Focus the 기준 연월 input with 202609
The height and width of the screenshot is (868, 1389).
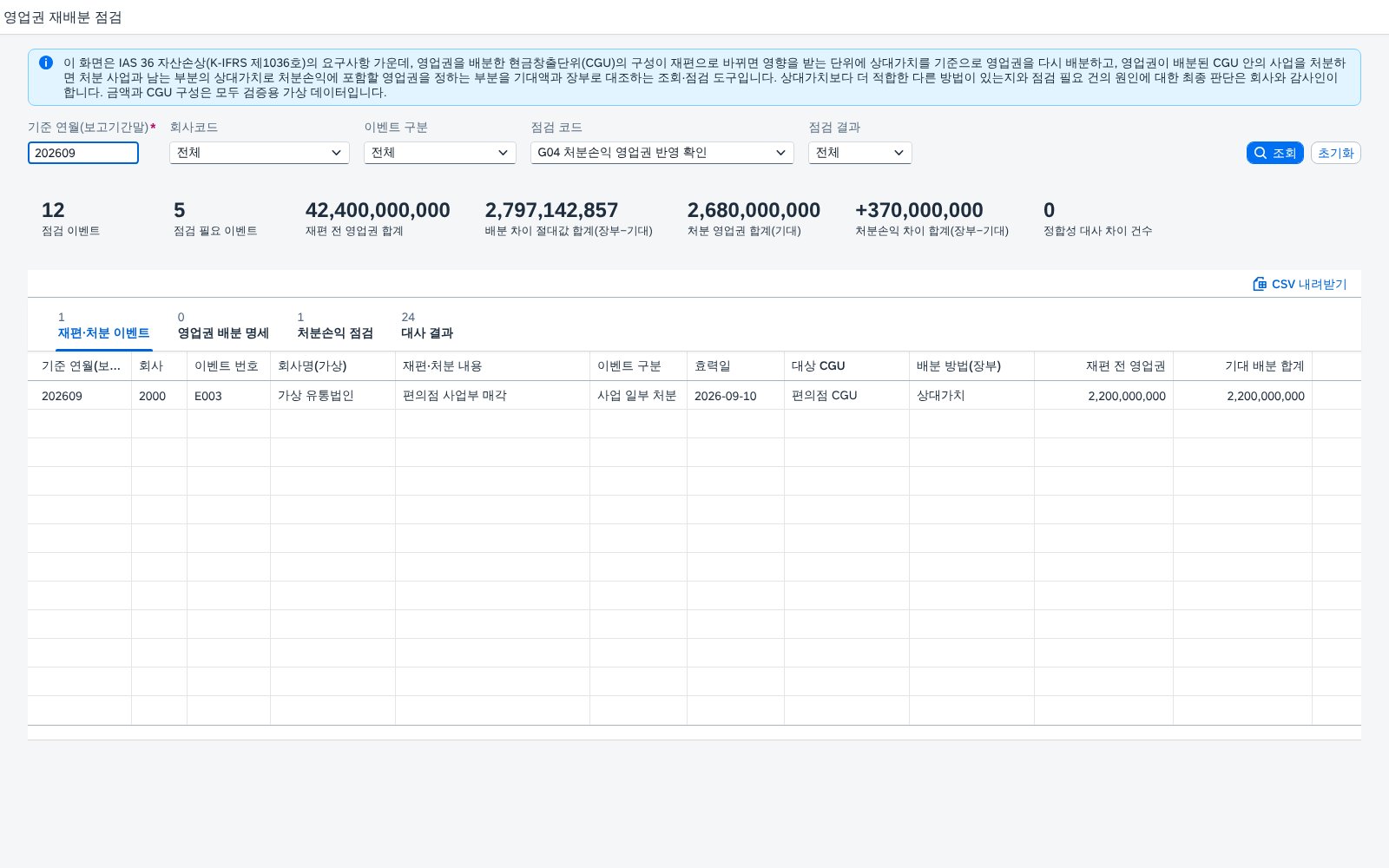tap(83, 153)
